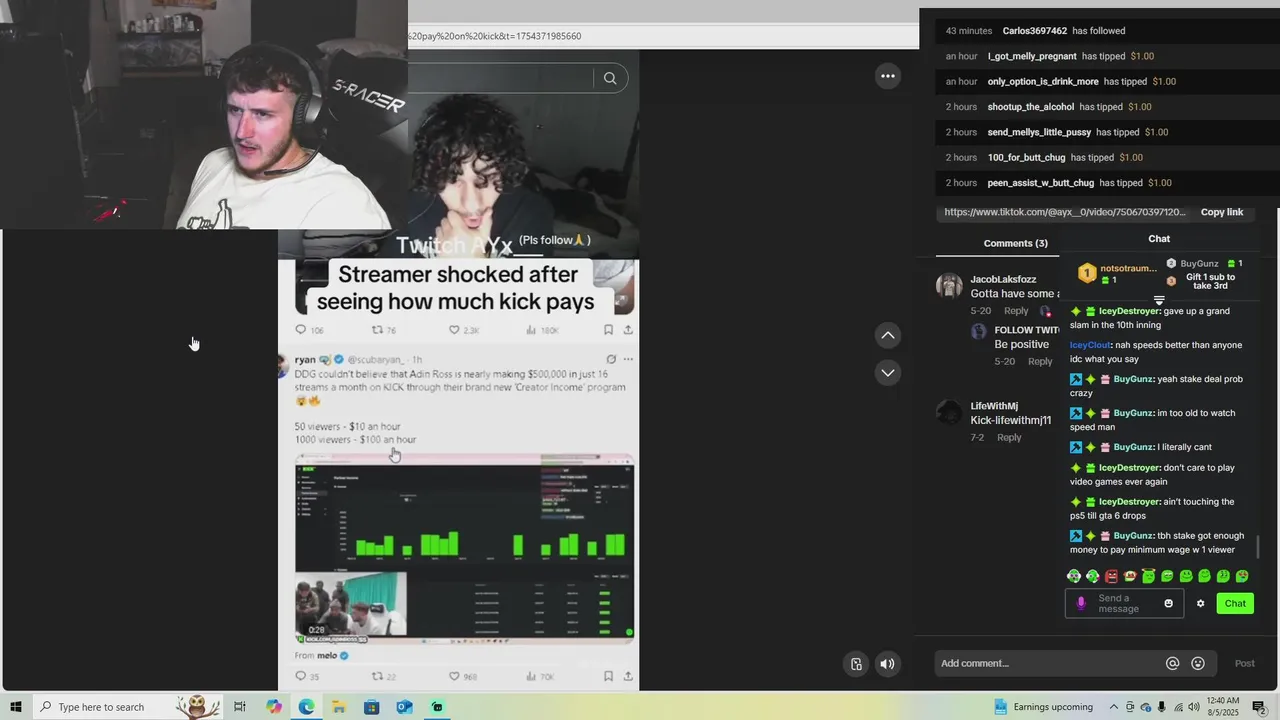This screenshot has height=720, width=1280.
Task: Expand the chat leaderboard handle
Action: tap(1159, 299)
